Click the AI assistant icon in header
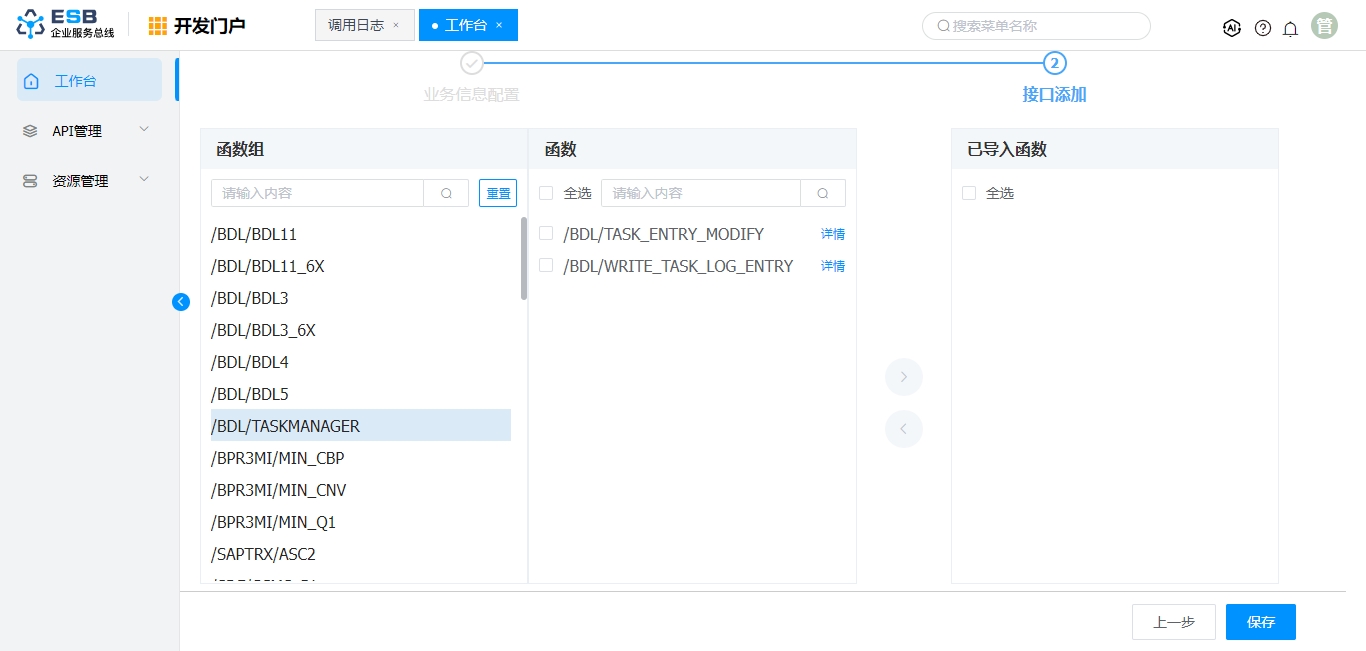The width and height of the screenshot is (1366, 651). coord(1232,28)
